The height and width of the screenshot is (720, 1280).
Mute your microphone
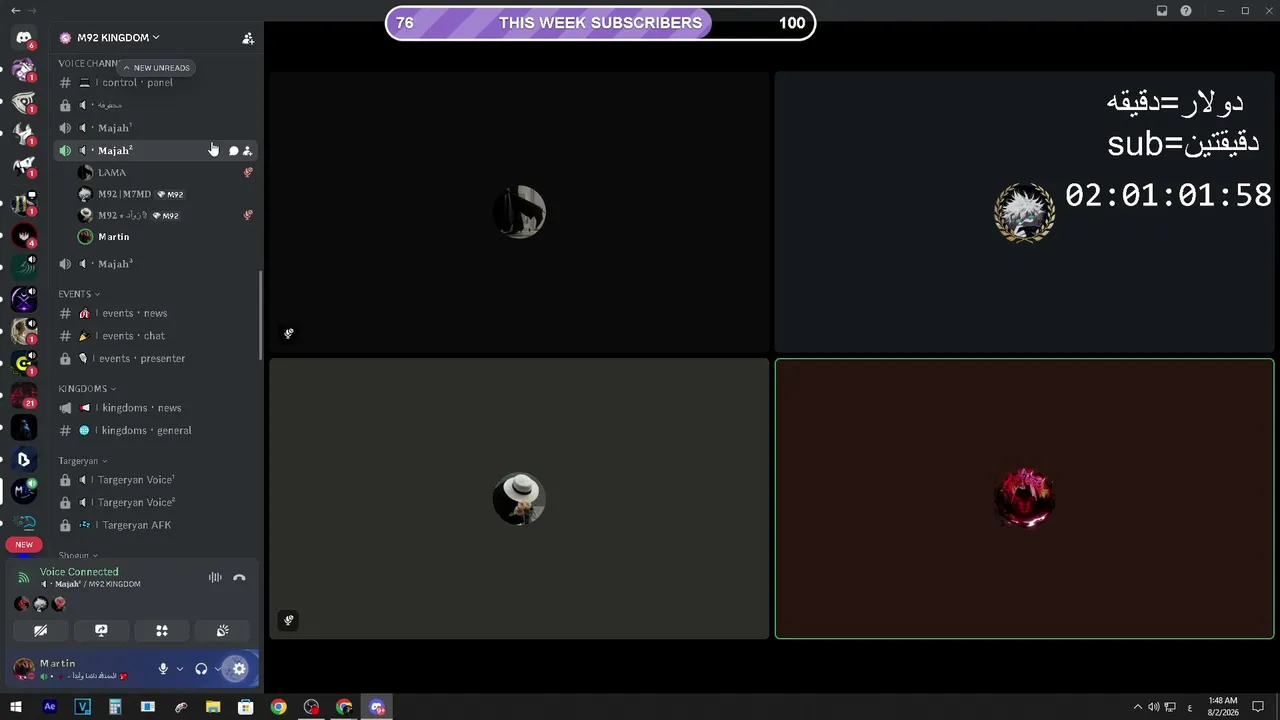tap(163, 669)
